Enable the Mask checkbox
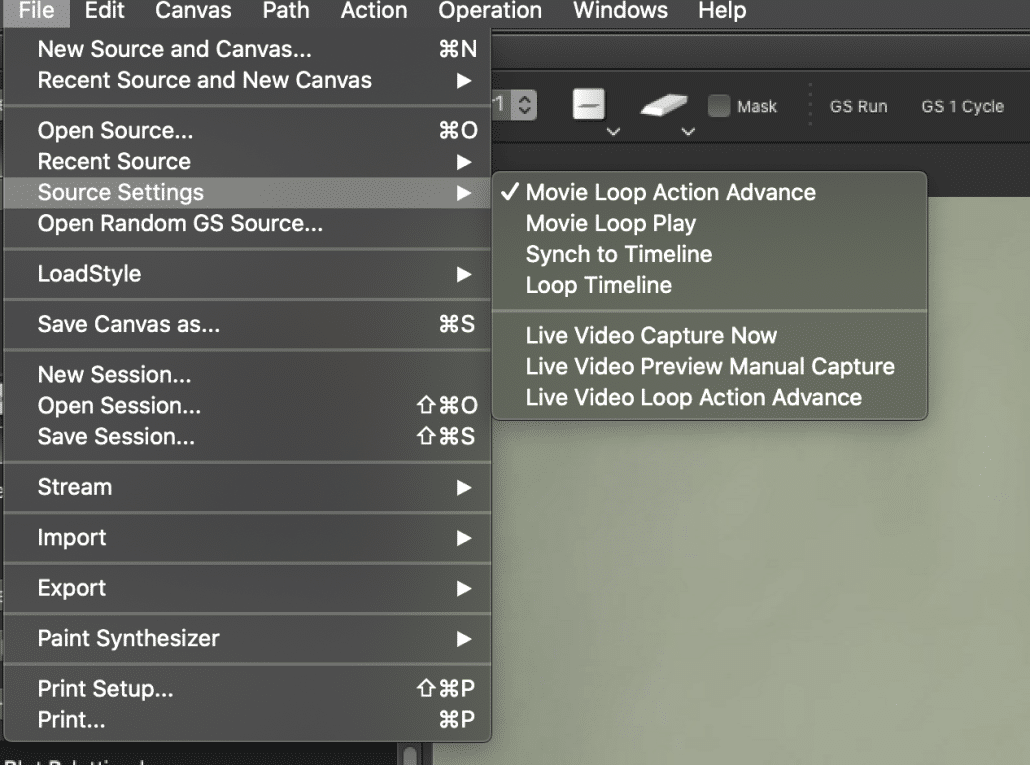The height and width of the screenshot is (765, 1030). point(717,105)
